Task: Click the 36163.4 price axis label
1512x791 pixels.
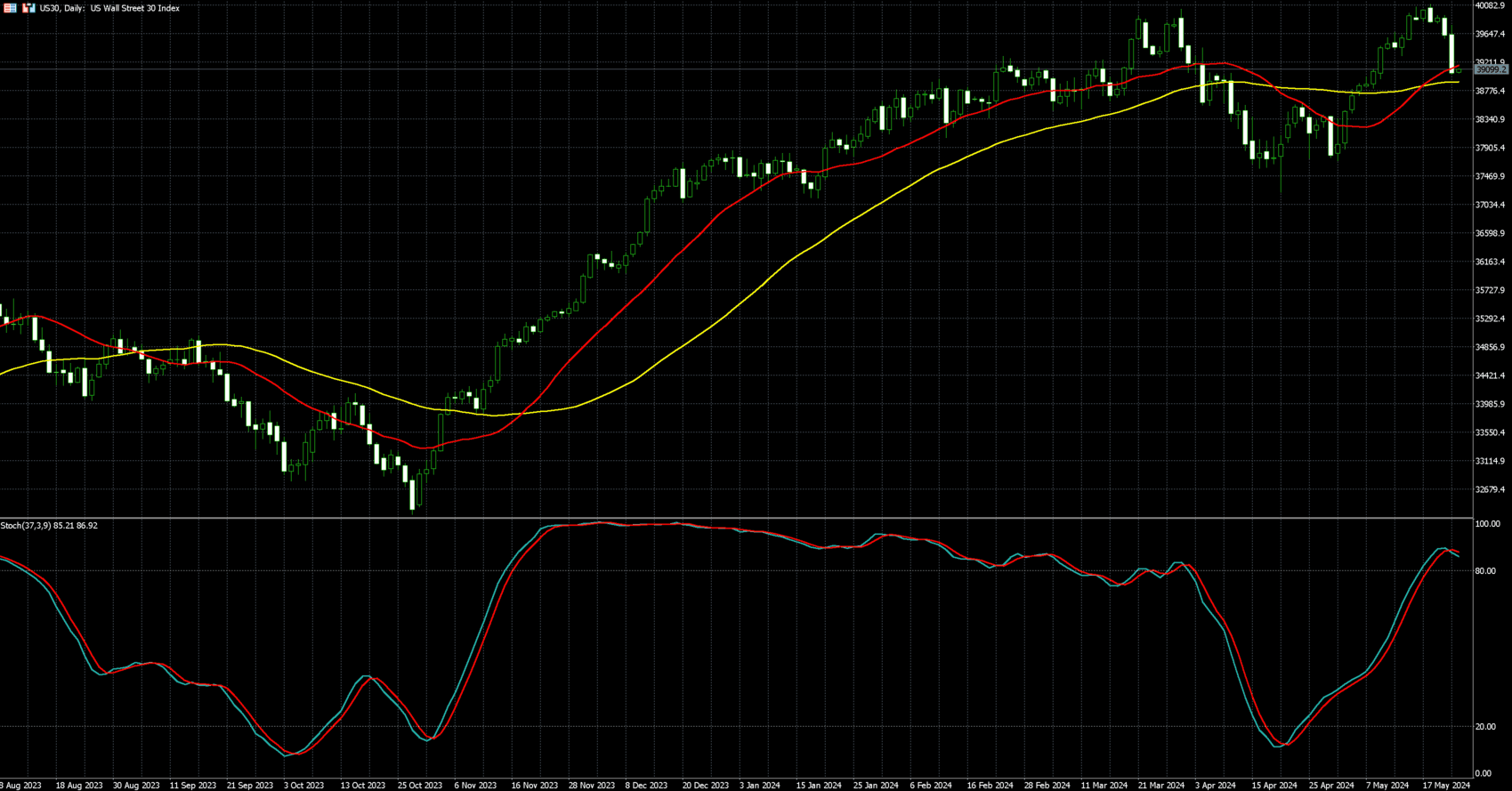Action: tap(1490, 262)
